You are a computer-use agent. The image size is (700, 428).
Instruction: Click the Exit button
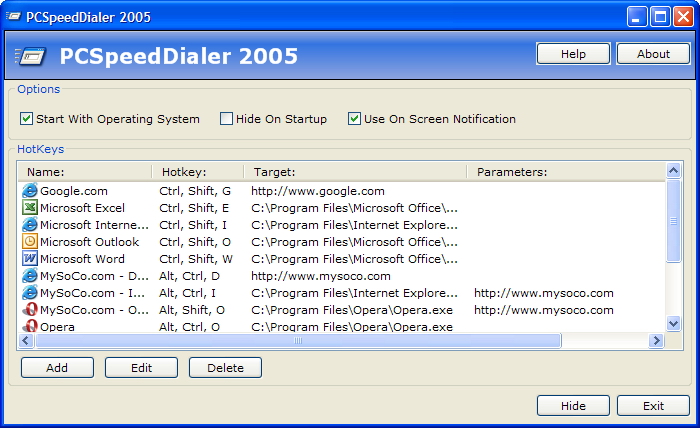point(654,406)
